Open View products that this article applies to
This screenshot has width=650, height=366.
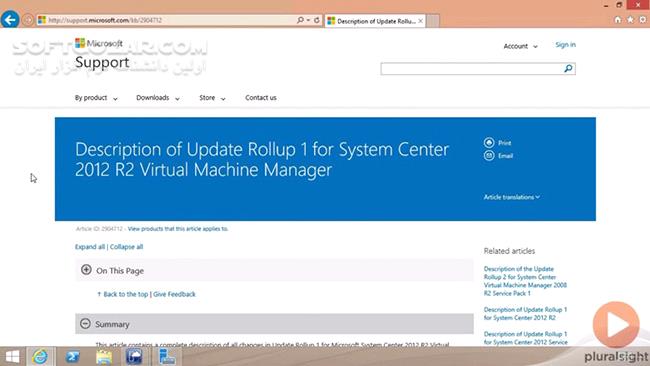178,228
